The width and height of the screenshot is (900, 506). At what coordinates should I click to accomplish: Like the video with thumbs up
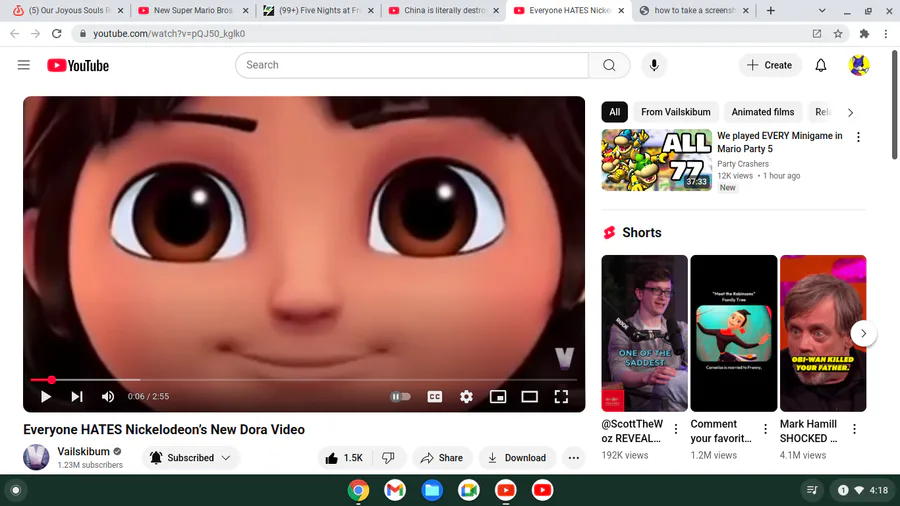(x=344, y=458)
